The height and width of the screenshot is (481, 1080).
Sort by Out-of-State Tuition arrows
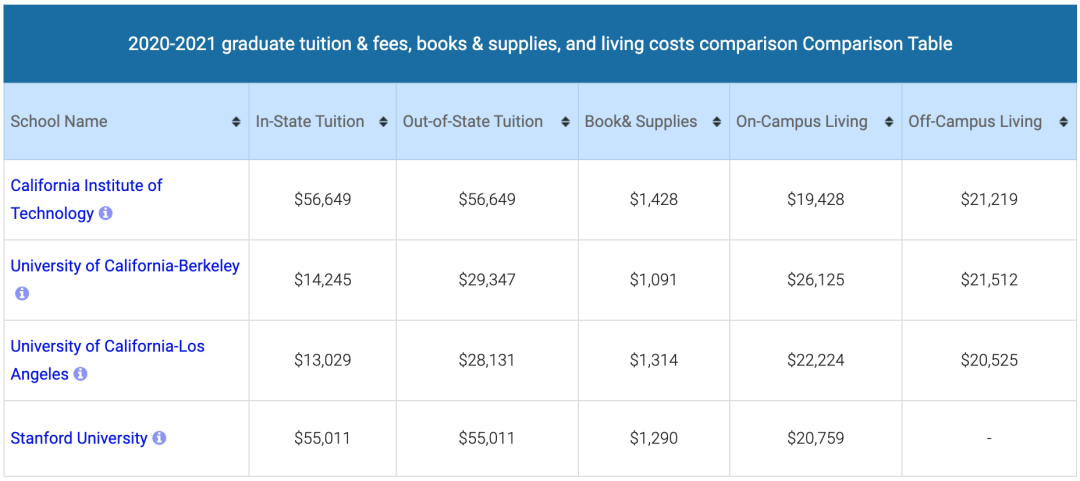click(x=565, y=122)
